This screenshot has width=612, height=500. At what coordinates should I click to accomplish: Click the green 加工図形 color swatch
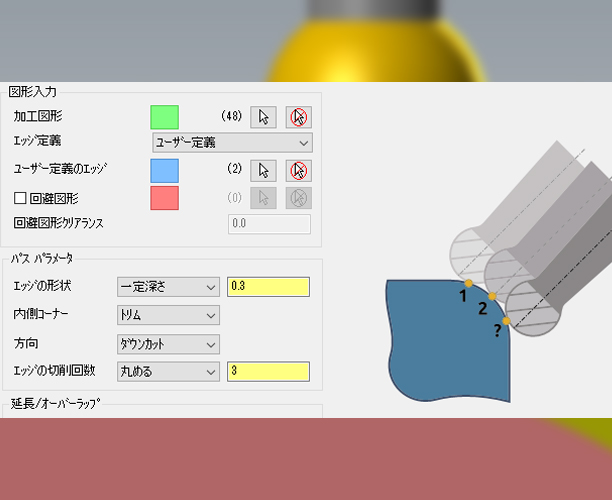tap(164, 117)
